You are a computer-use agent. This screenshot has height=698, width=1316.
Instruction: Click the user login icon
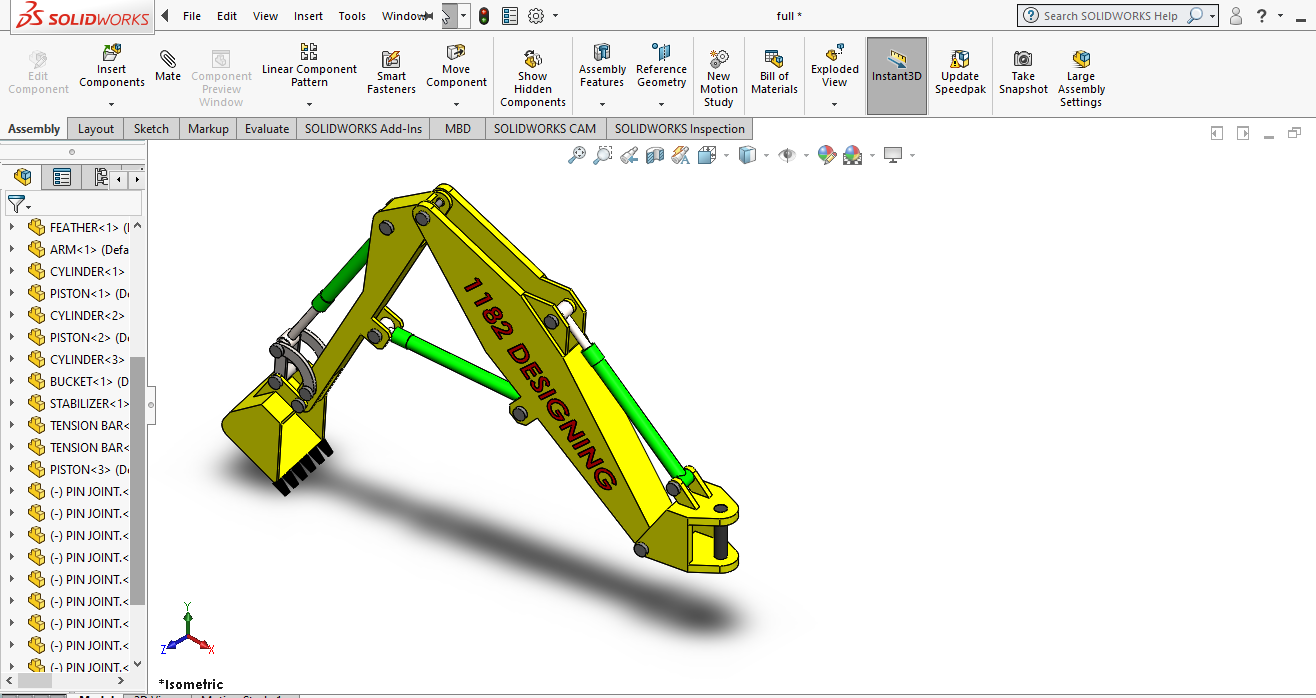point(1236,16)
